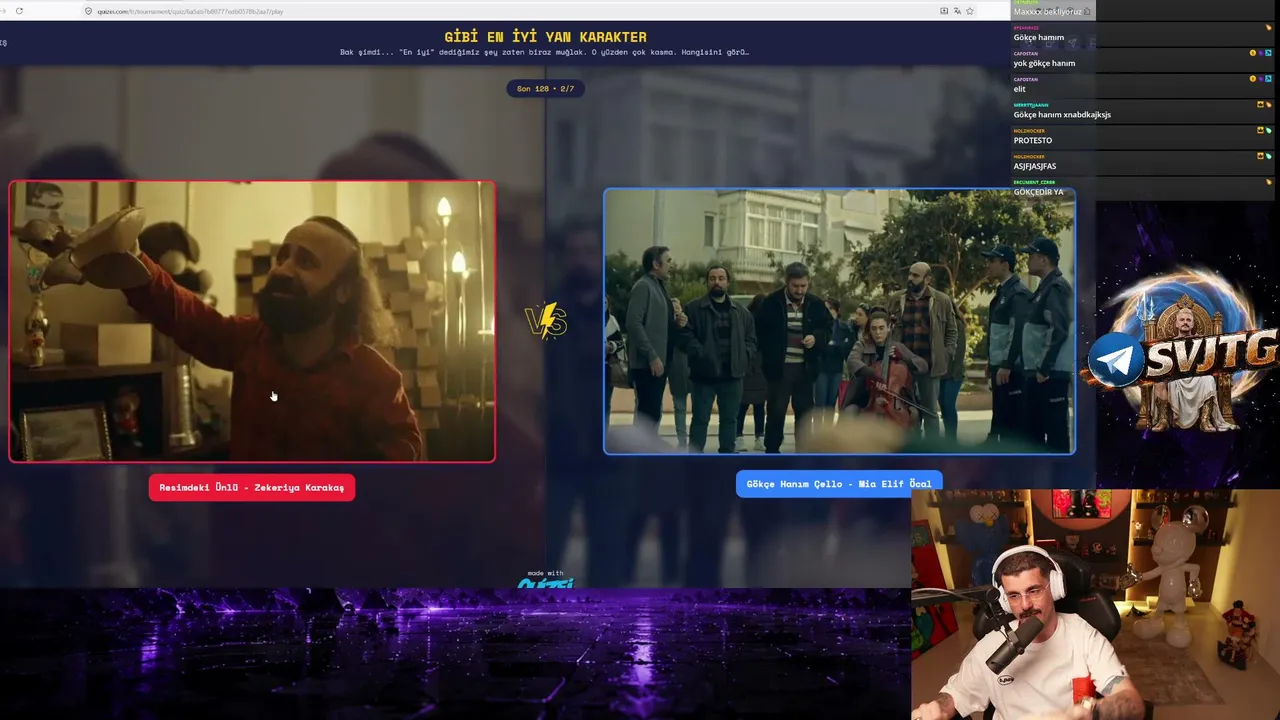Select the chat message 'GÖKÇEDİR YA'
The image size is (1280, 720).
1039,192
